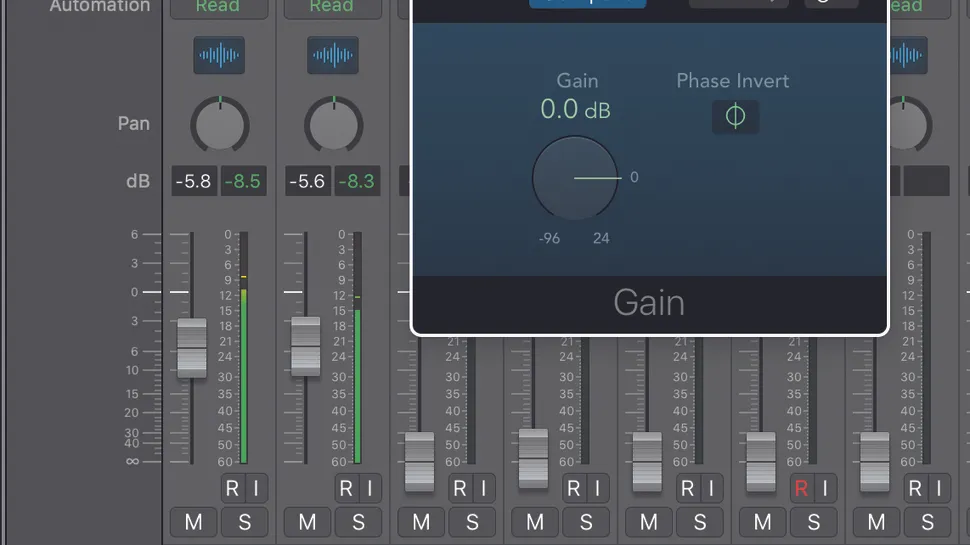Mute the first channel strip

click(194, 522)
